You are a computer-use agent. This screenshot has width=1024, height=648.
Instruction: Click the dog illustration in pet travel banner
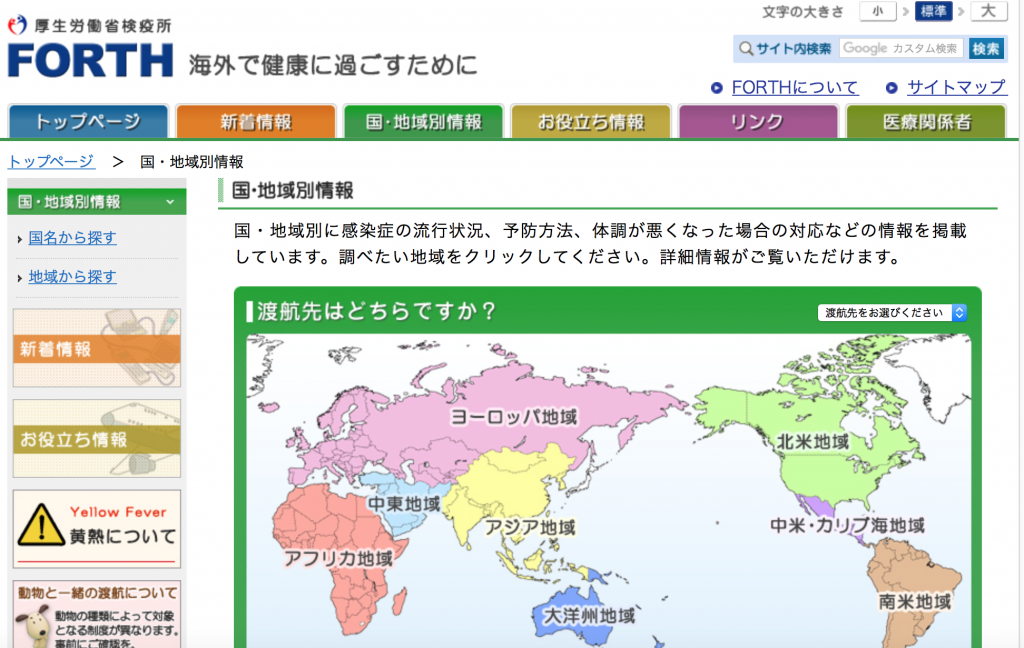click(x=33, y=625)
